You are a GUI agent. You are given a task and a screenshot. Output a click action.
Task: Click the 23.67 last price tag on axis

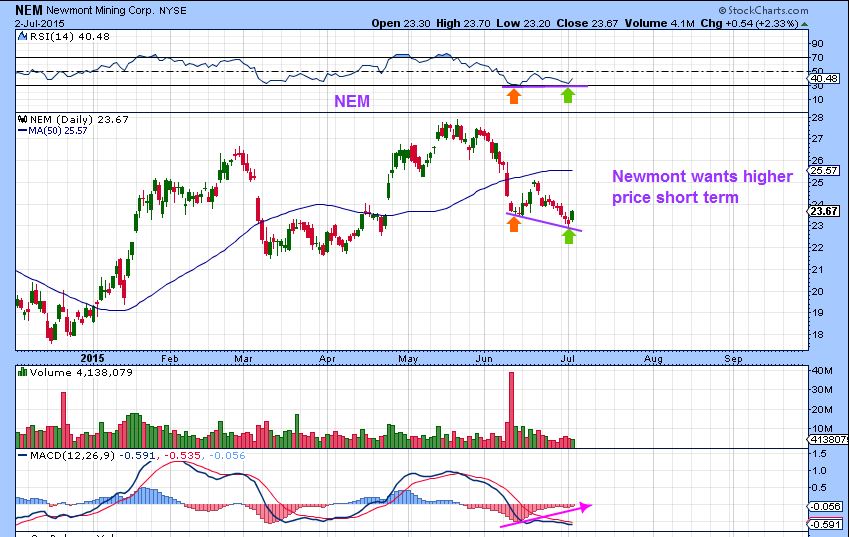(824, 211)
